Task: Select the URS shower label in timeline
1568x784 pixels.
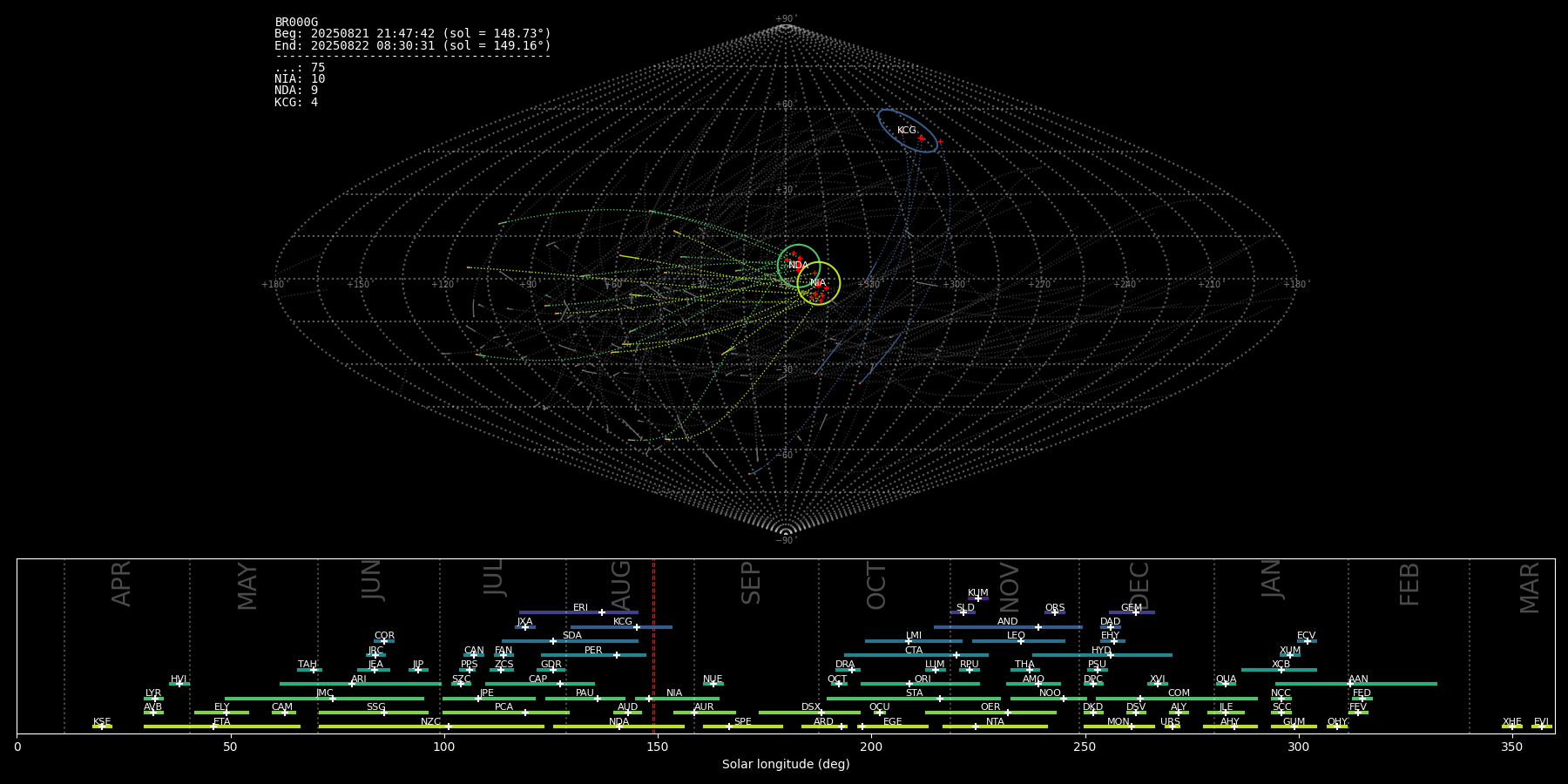Action: (x=1170, y=722)
